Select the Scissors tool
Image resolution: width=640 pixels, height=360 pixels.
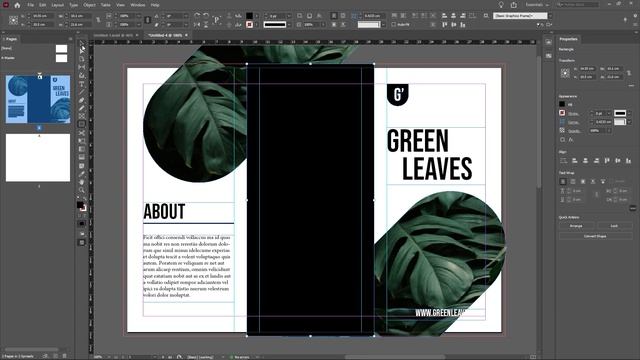pyautogui.click(x=82, y=133)
